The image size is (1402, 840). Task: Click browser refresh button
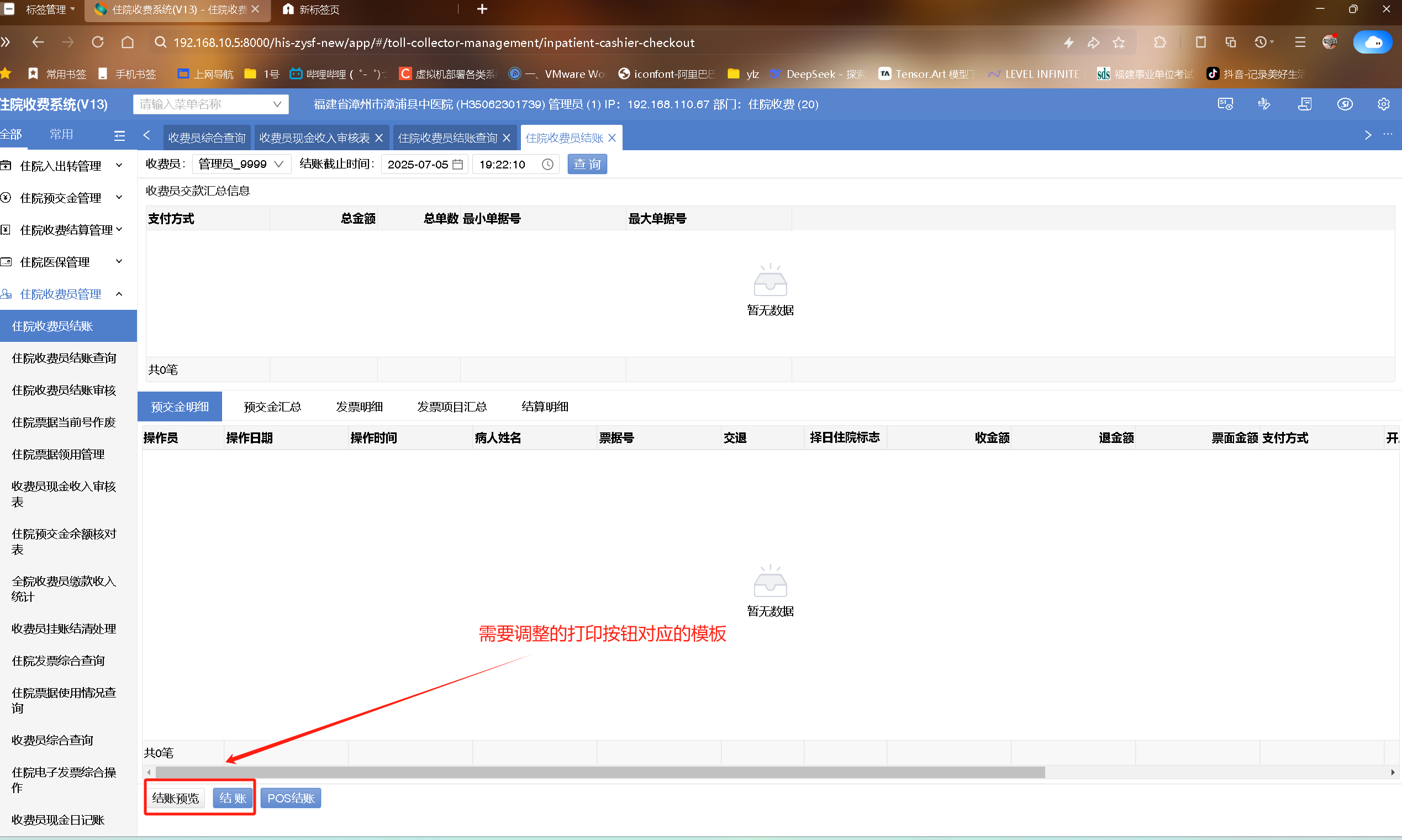point(98,43)
